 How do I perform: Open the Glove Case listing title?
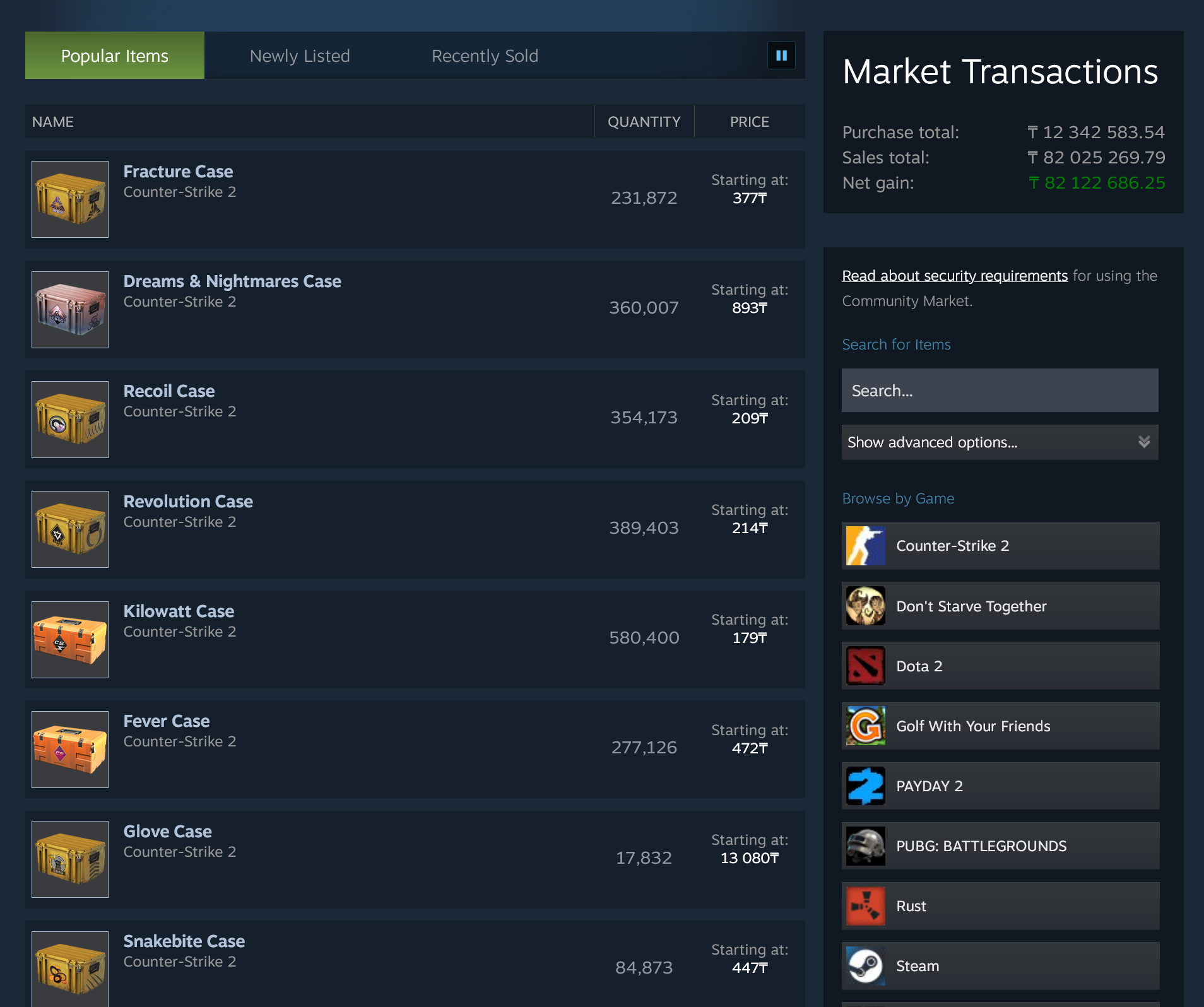coord(168,832)
